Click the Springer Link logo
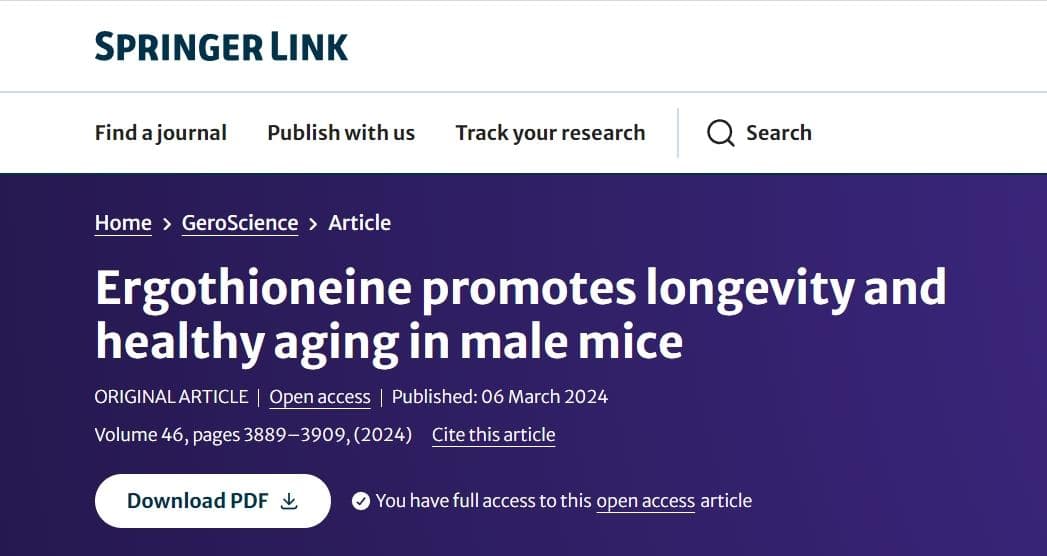The image size is (1047, 556). 221,47
